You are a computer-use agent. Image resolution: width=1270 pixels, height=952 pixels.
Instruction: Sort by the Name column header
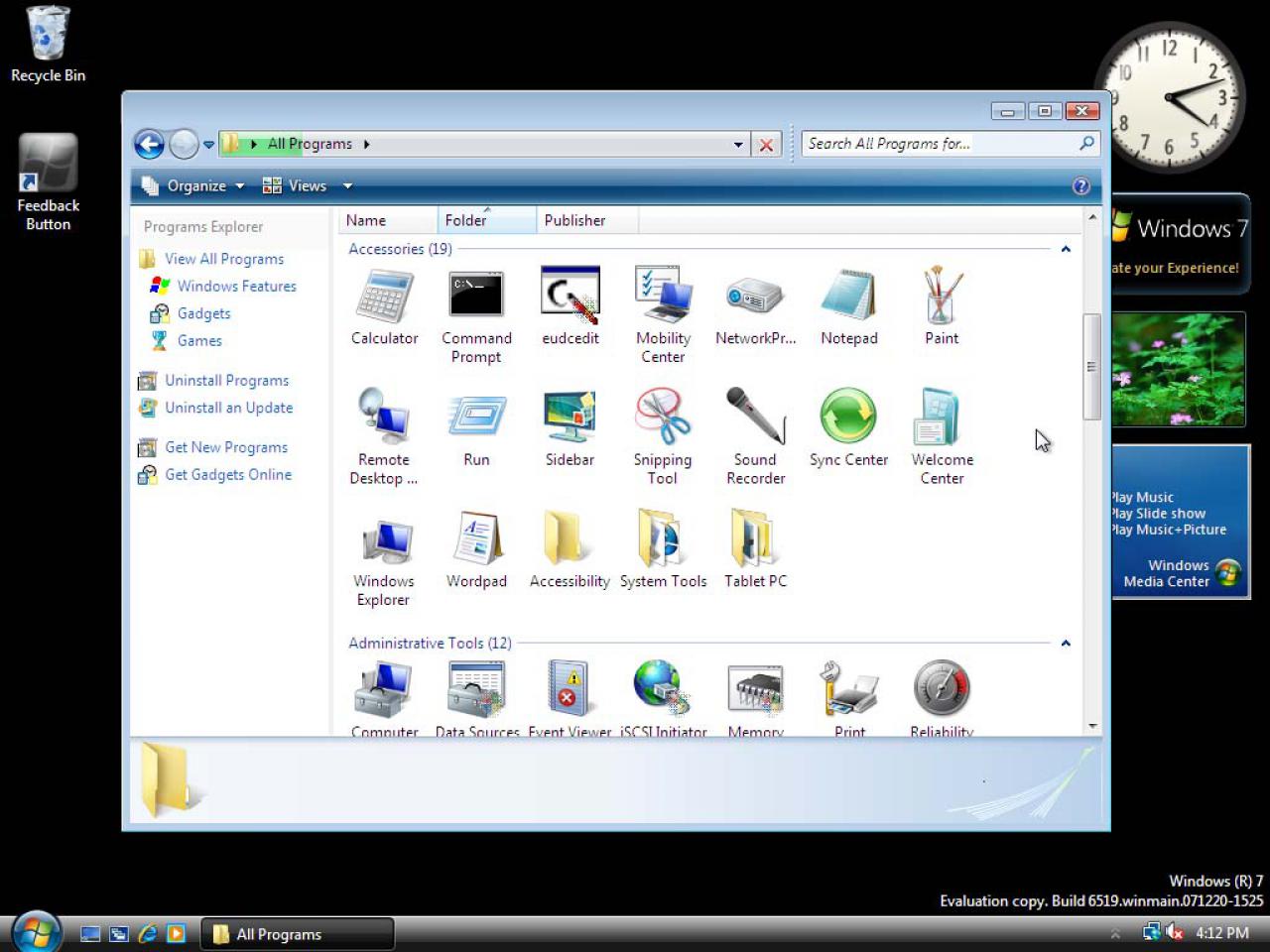click(388, 220)
